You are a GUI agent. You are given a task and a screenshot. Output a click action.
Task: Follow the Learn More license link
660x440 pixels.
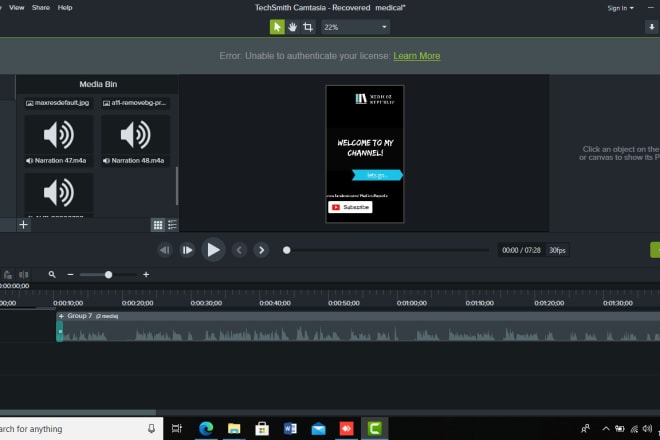point(417,56)
